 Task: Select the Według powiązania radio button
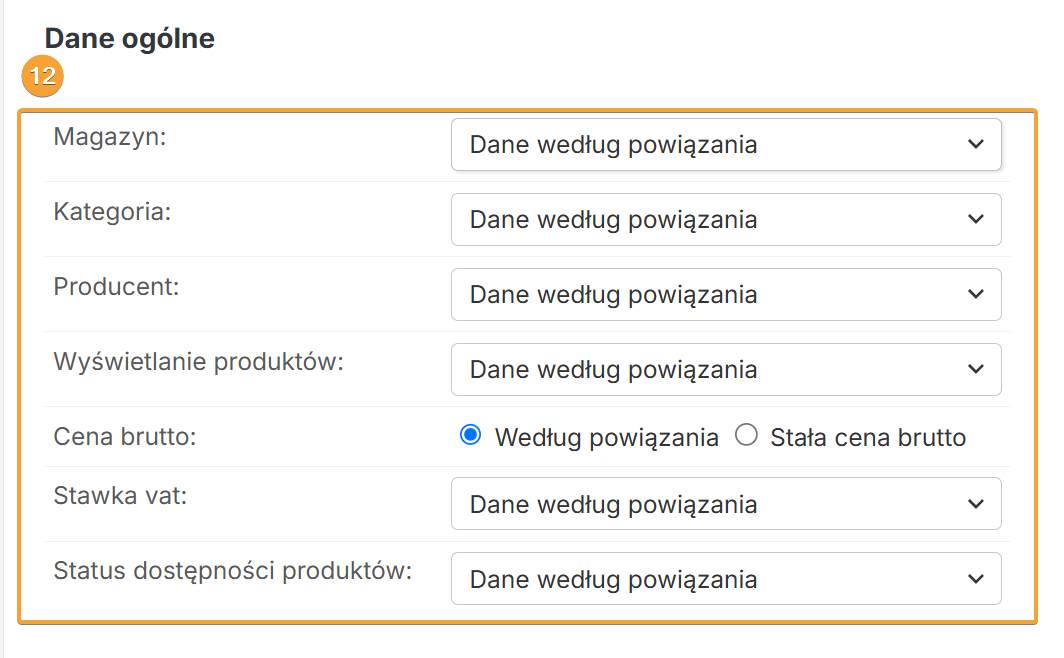pos(470,436)
